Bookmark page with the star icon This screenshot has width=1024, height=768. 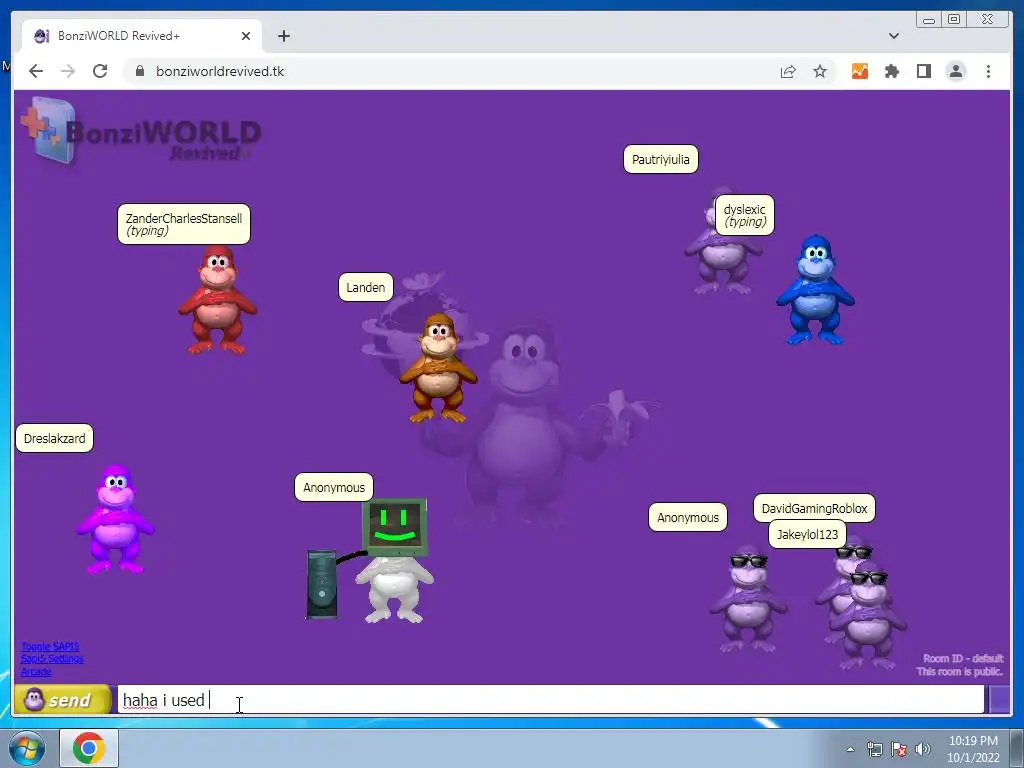tap(820, 71)
